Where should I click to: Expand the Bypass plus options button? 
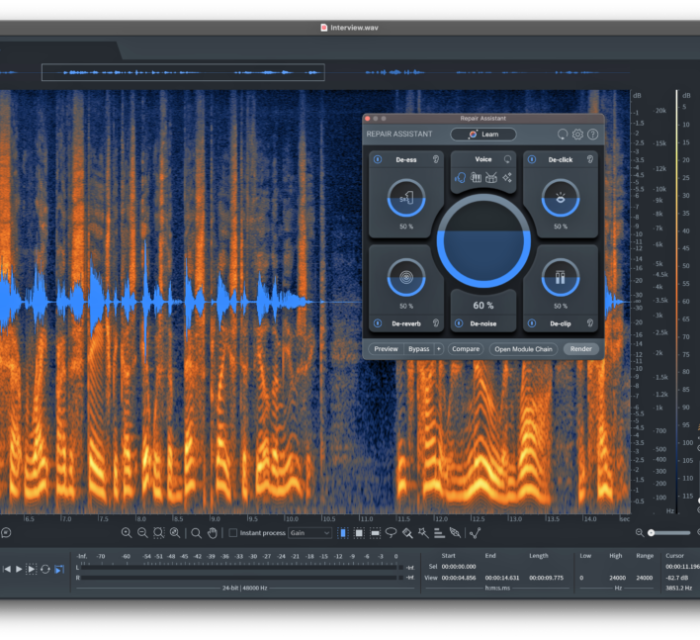(x=438, y=349)
